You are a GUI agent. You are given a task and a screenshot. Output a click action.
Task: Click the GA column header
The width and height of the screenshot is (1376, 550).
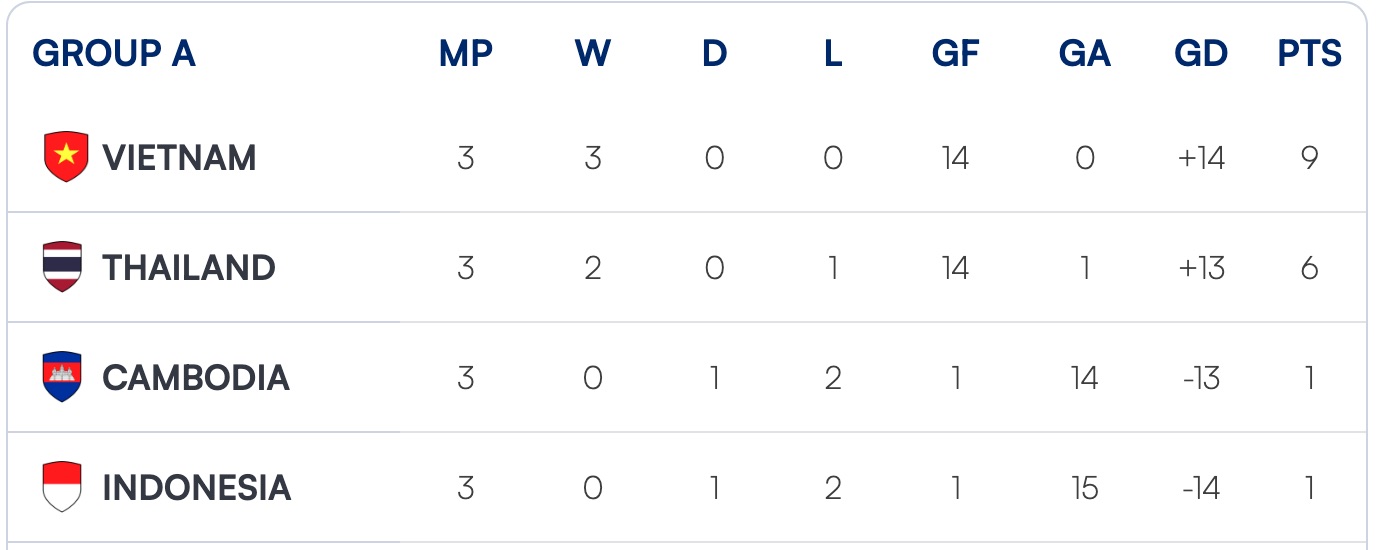(1085, 54)
